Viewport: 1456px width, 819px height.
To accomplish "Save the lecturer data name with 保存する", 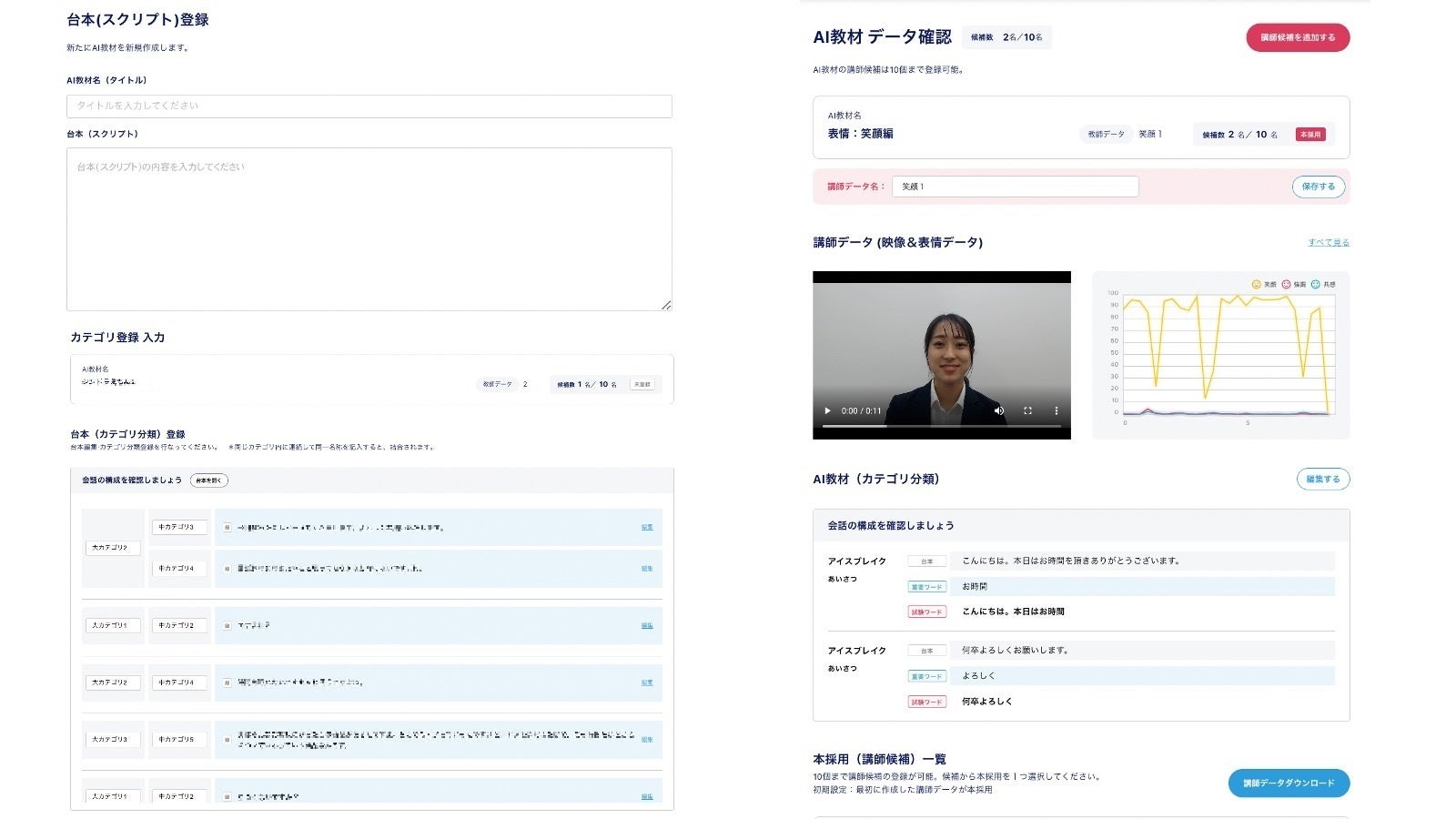I will 1317,186.
